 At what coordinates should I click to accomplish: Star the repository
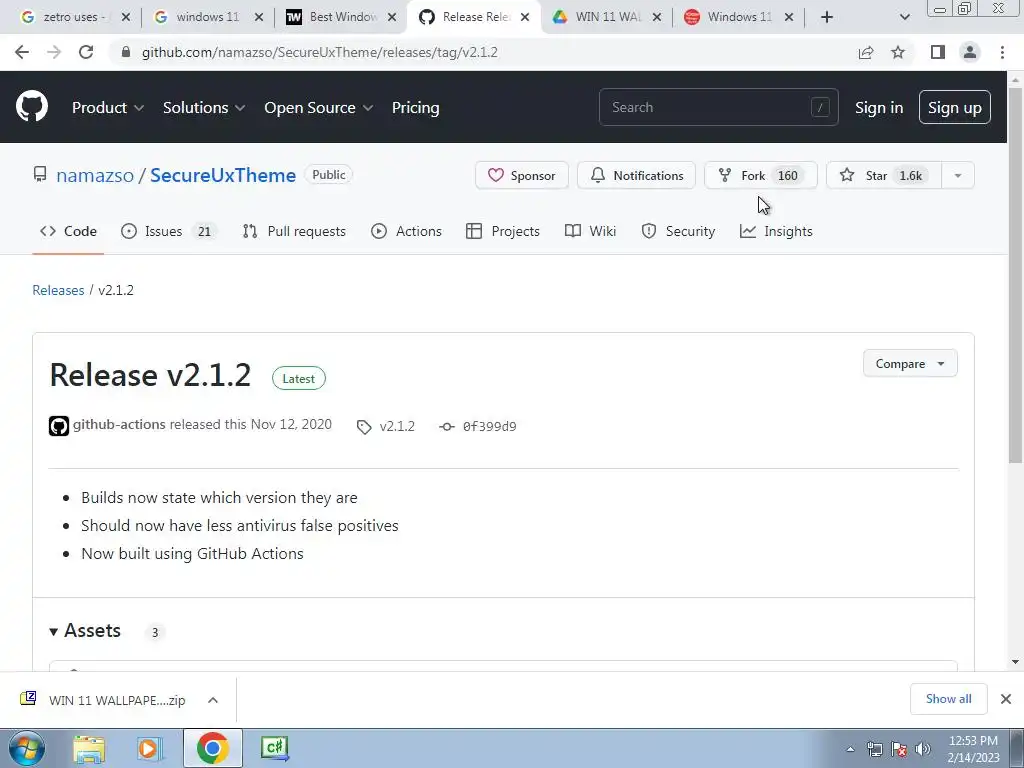click(x=884, y=176)
